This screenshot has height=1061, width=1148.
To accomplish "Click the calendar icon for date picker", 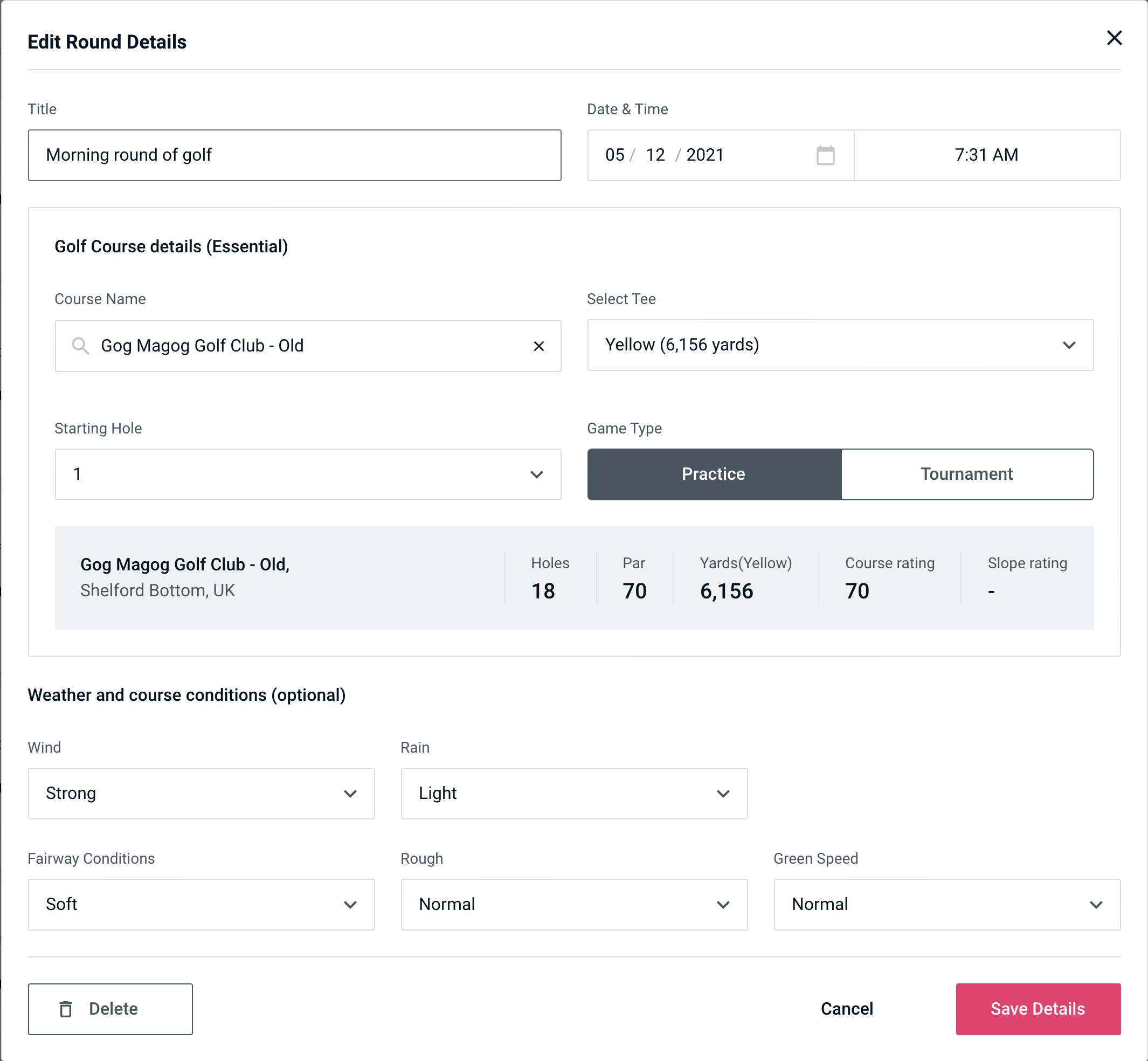I will pyautogui.click(x=826, y=155).
